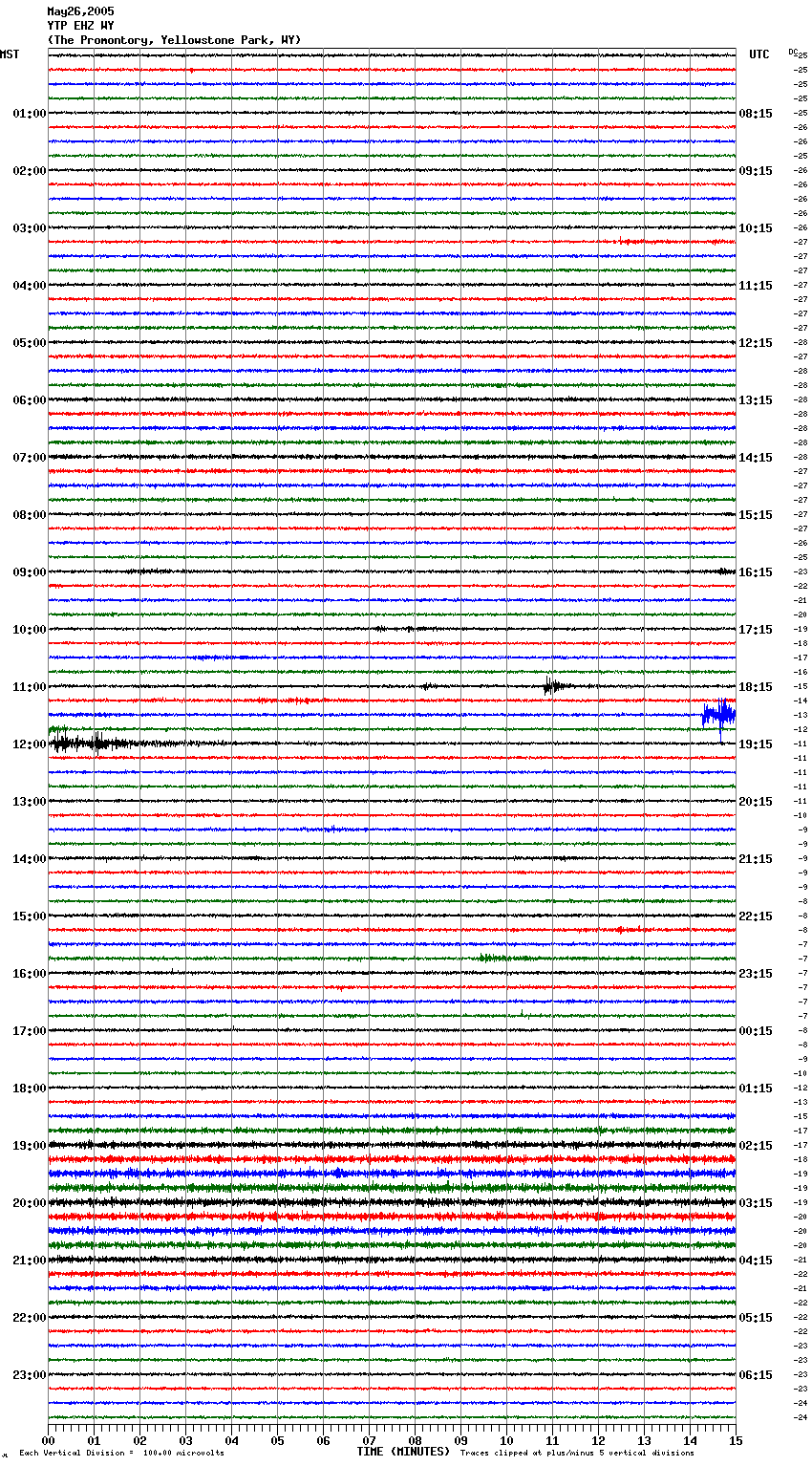The height and width of the screenshot is (1466, 812).
Task: Click the 19:15 UTC time label
Action: tap(756, 744)
